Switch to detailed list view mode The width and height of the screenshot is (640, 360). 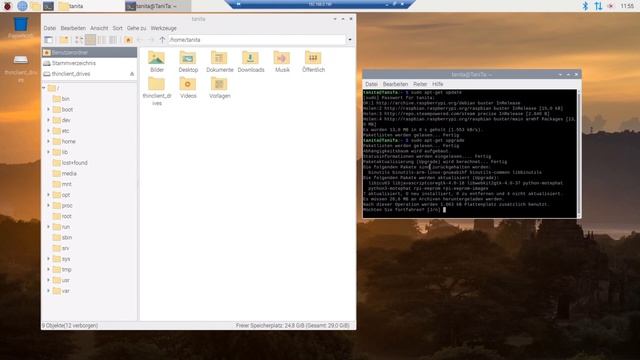point(113,40)
